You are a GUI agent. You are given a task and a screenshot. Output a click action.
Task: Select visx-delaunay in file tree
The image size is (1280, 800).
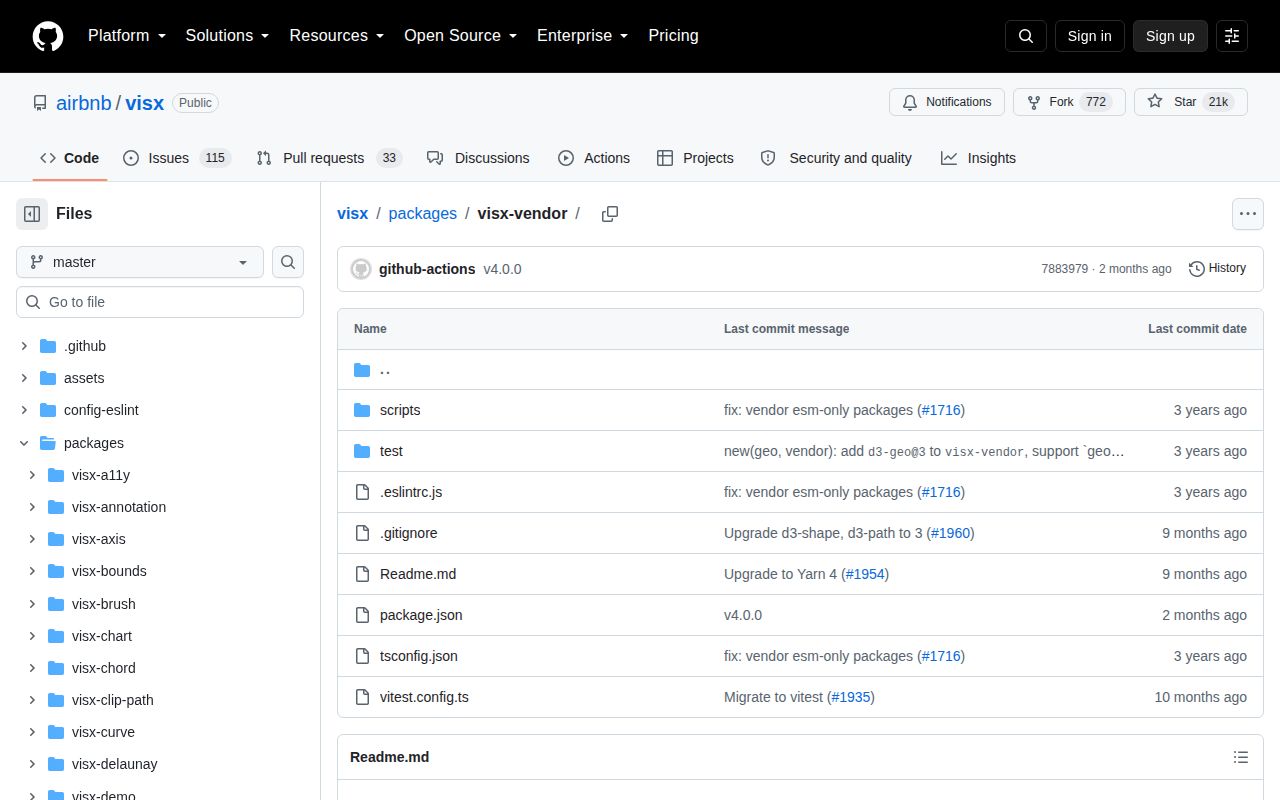(x=115, y=764)
